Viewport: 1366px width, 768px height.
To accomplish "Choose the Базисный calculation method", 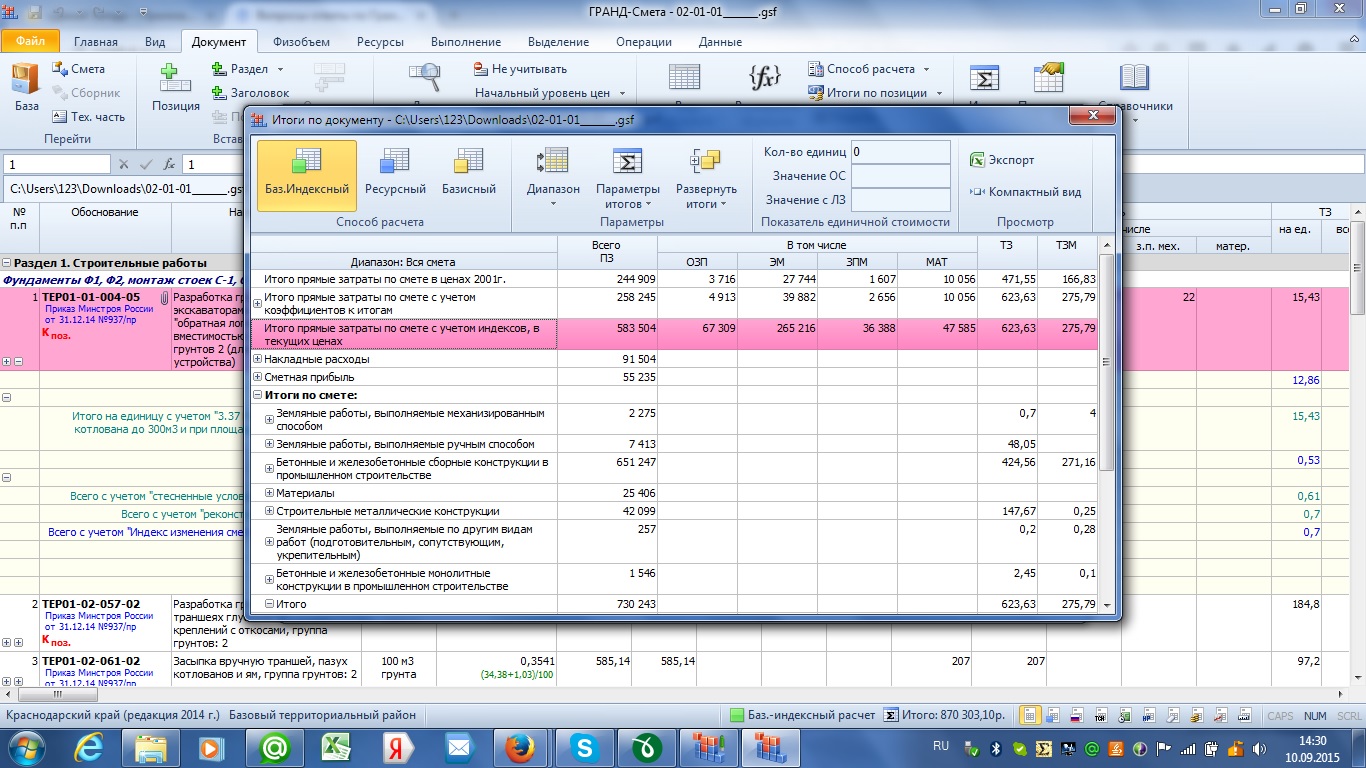I will pos(468,174).
